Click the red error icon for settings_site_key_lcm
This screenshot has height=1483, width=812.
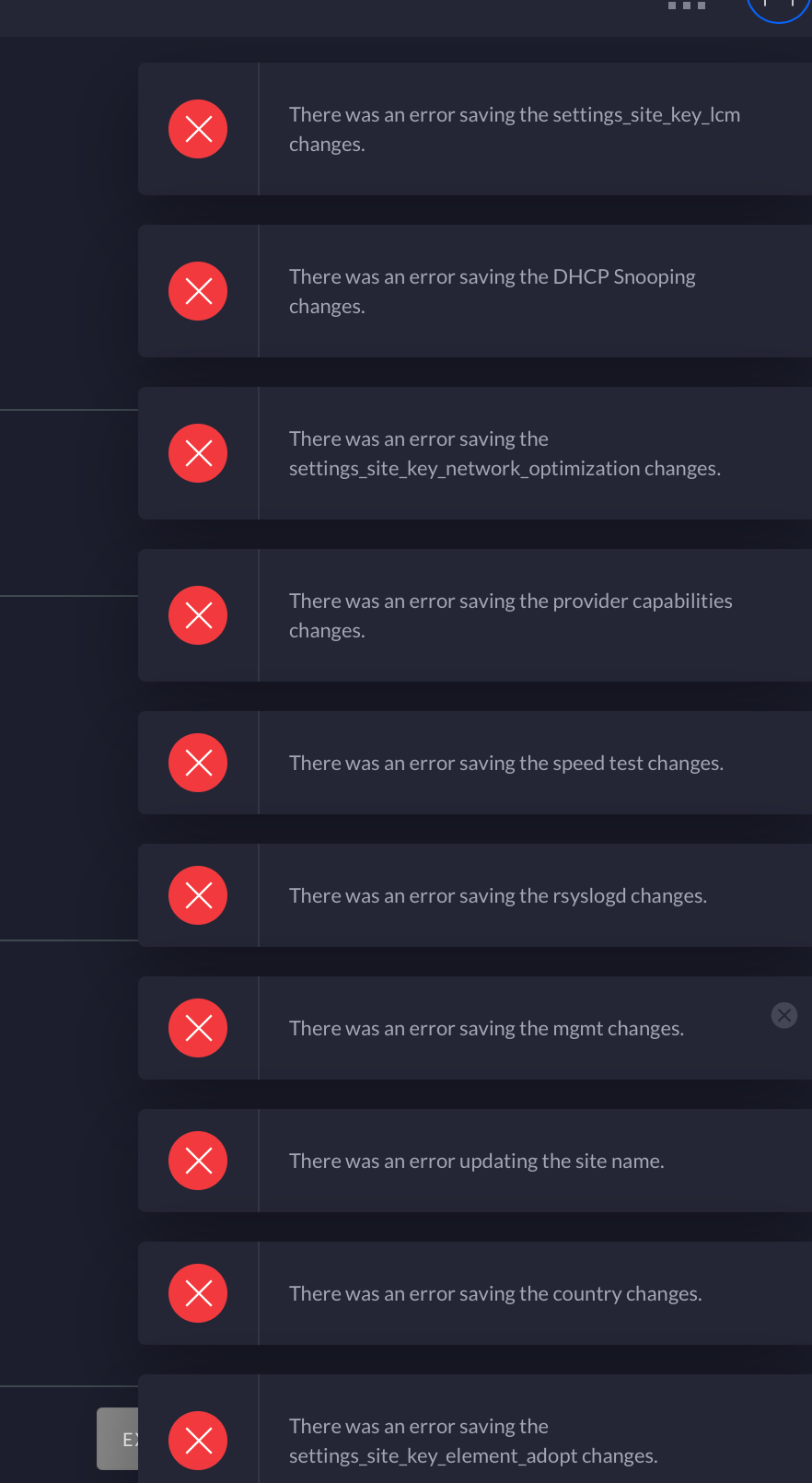click(198, 129)
